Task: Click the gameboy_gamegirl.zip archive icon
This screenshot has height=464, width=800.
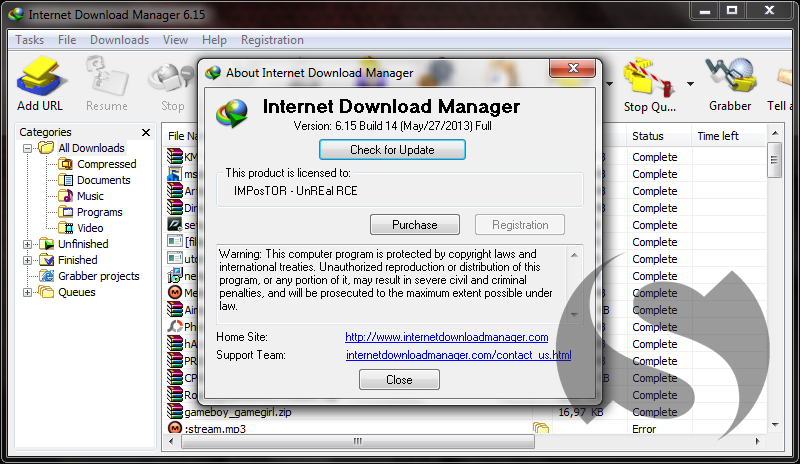Action: (x=175, y=411)
